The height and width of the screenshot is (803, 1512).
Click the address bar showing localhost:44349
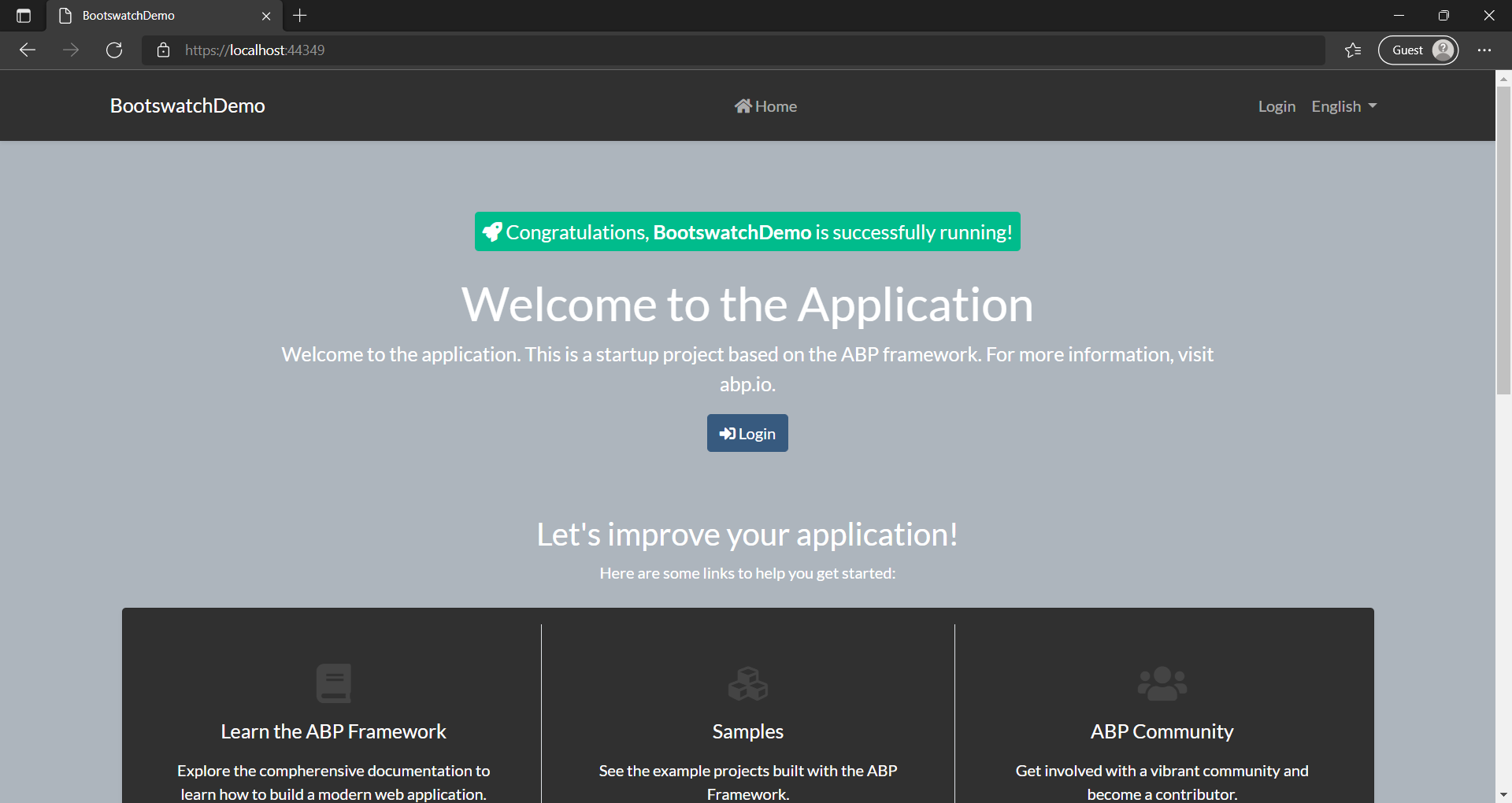(x=733, y=50)
